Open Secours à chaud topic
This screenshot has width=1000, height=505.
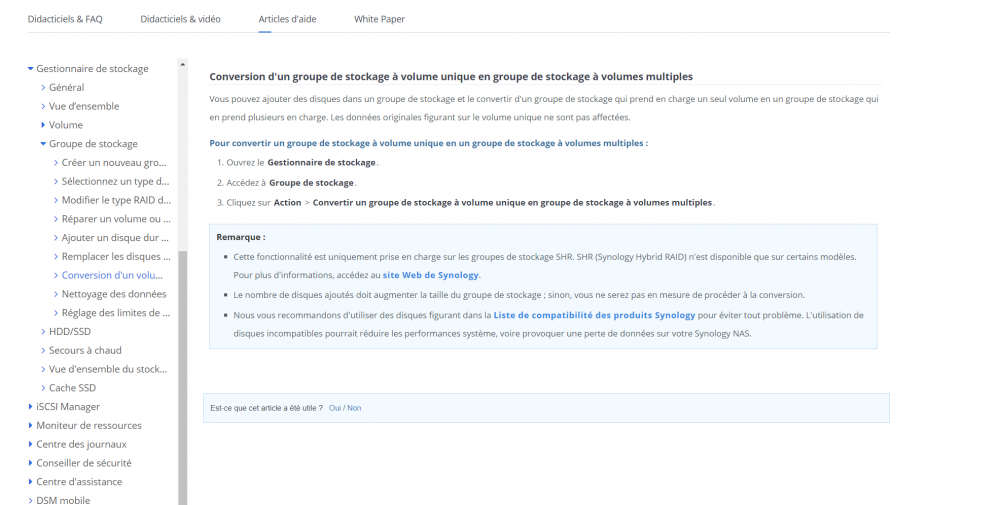tap(85, 350)
